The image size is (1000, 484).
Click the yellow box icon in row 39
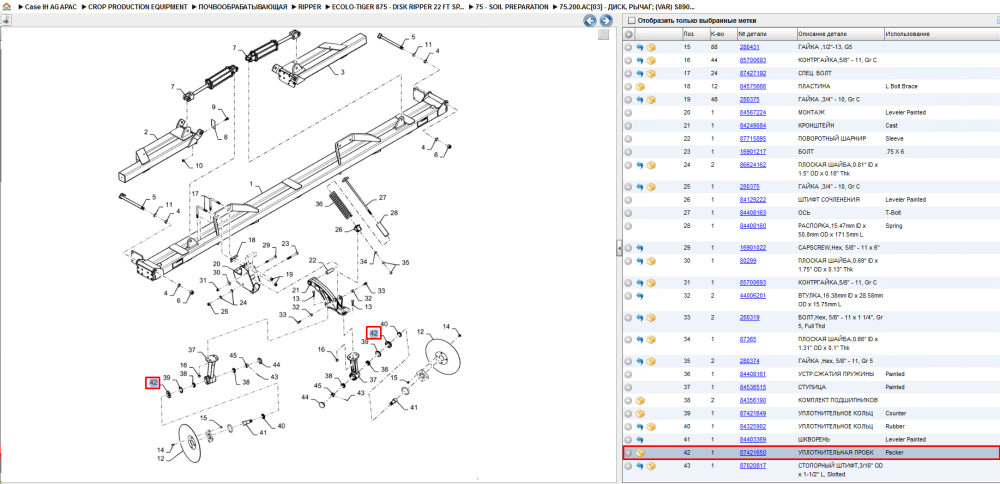click(x=640, y=413)
